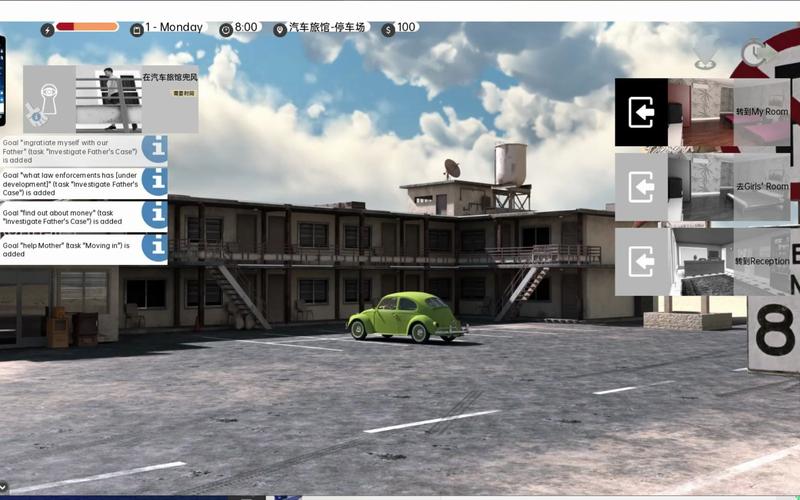Viewport: 800px width, 500px height.
Task: Click the location pin icon
Action: pos(280,29)
